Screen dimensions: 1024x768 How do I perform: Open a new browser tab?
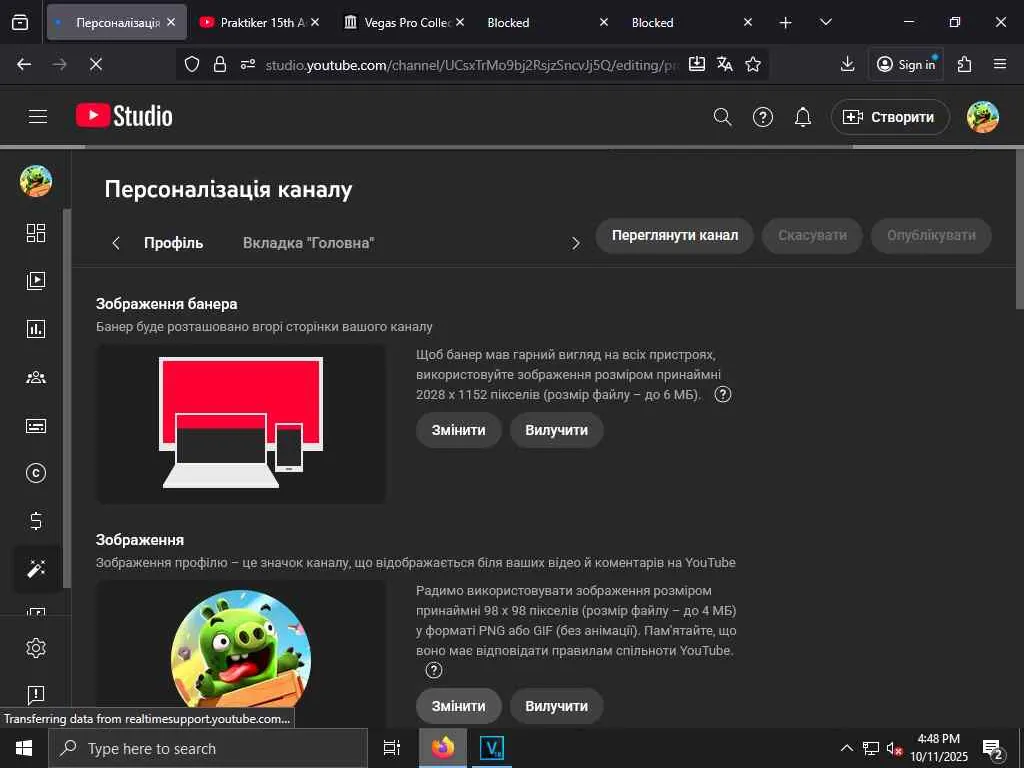tap(786, 22)
